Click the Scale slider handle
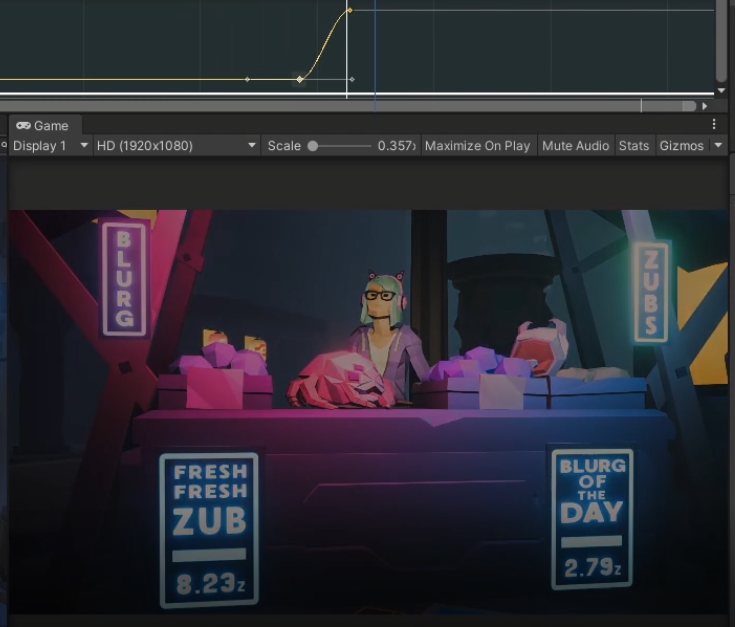Image resolution: width=735 pixels, height=627 pixels. (313, 146)
